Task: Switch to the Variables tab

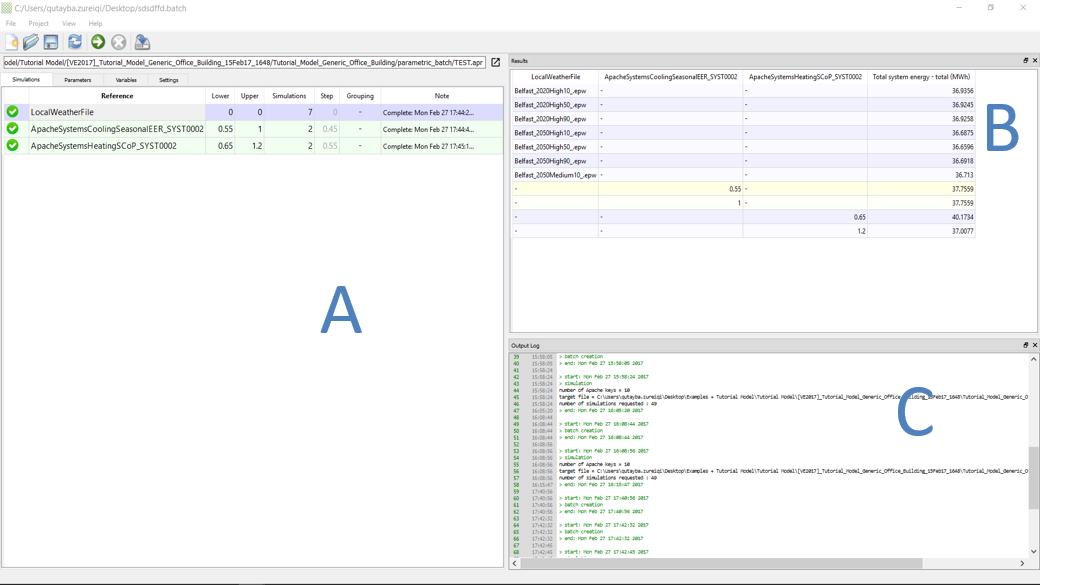Action: (126, 79)
